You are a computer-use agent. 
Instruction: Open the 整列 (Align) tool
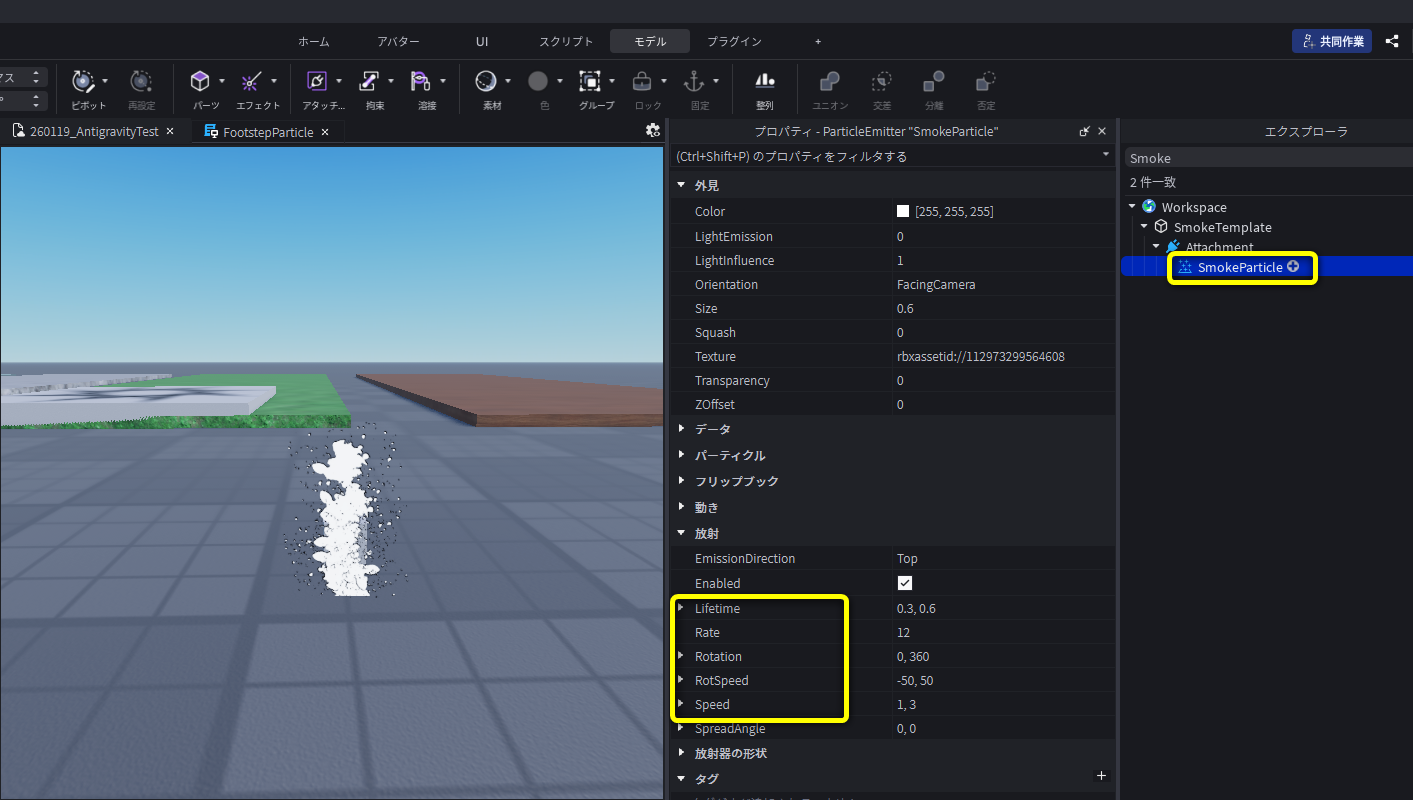coord(765,81)
